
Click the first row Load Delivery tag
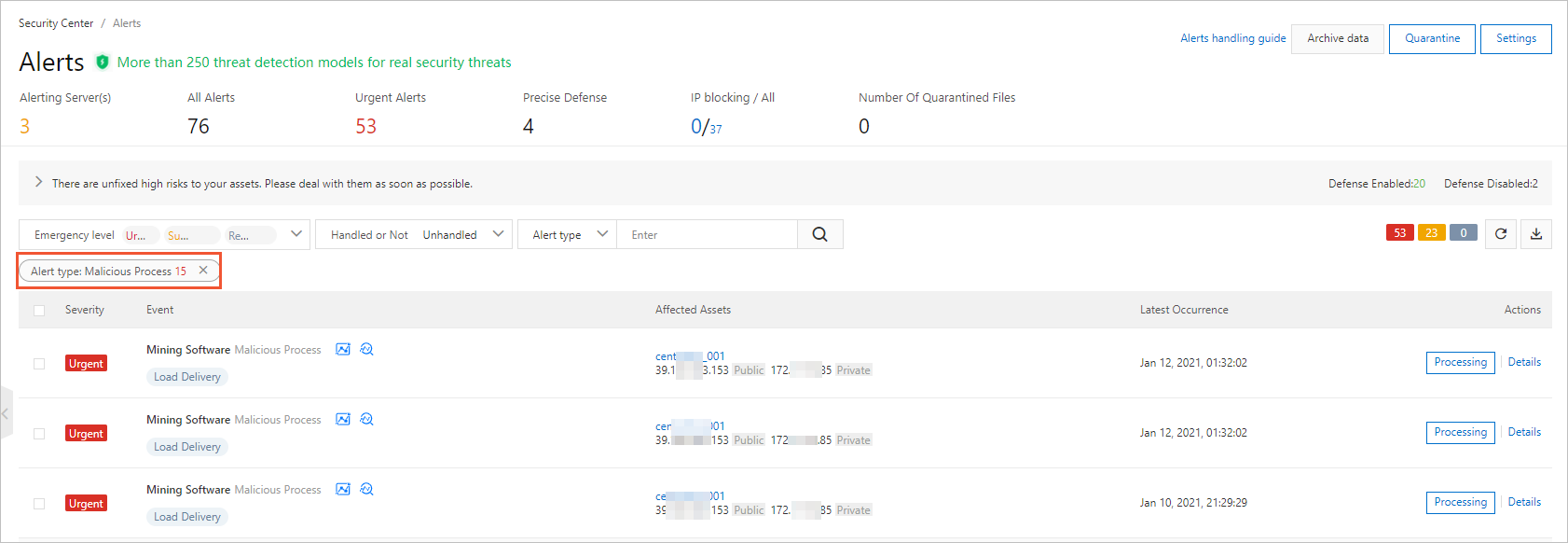(x=187, y=377)
